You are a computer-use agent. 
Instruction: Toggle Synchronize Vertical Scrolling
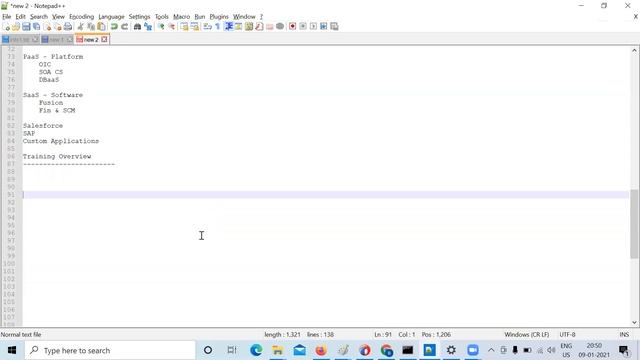184,27
